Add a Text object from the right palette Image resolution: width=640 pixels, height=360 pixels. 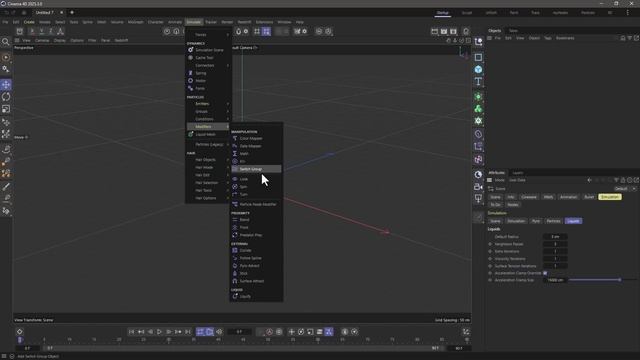(478, 82)
